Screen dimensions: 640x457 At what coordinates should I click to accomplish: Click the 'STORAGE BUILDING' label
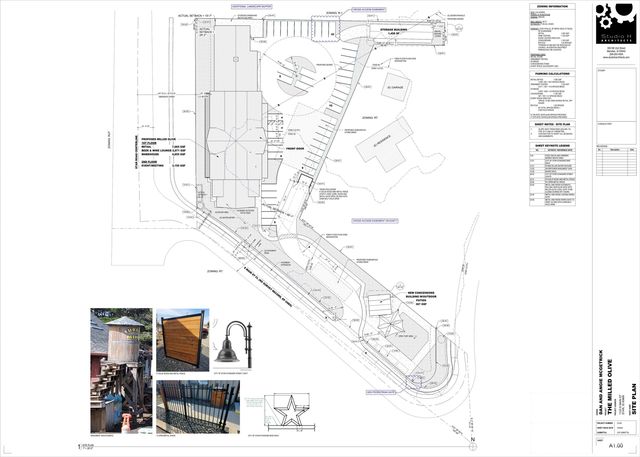pos(393,31)
